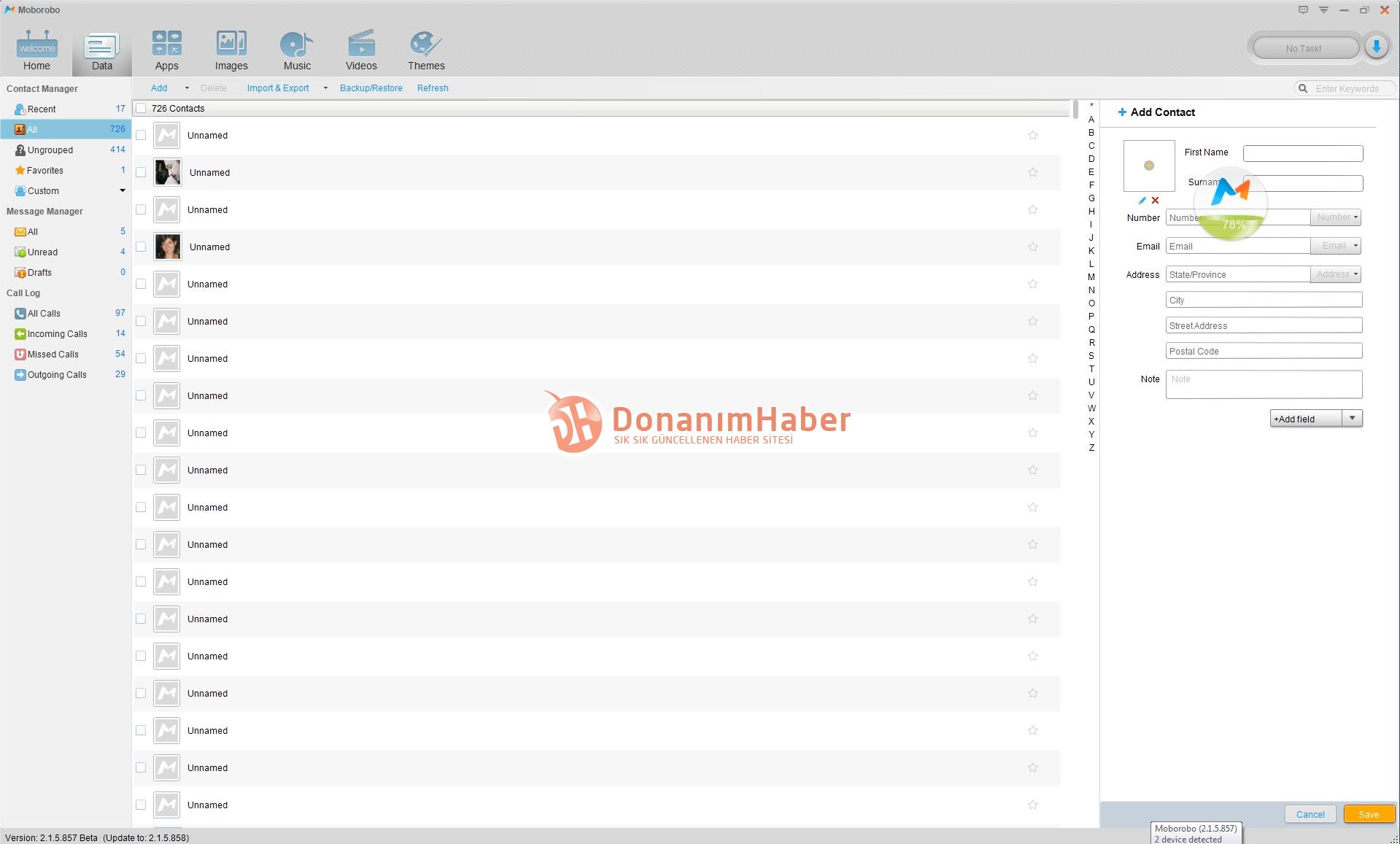Screen dimensions: 1400x844
Task: Cancel adding contact
Action: [1310, 814]
